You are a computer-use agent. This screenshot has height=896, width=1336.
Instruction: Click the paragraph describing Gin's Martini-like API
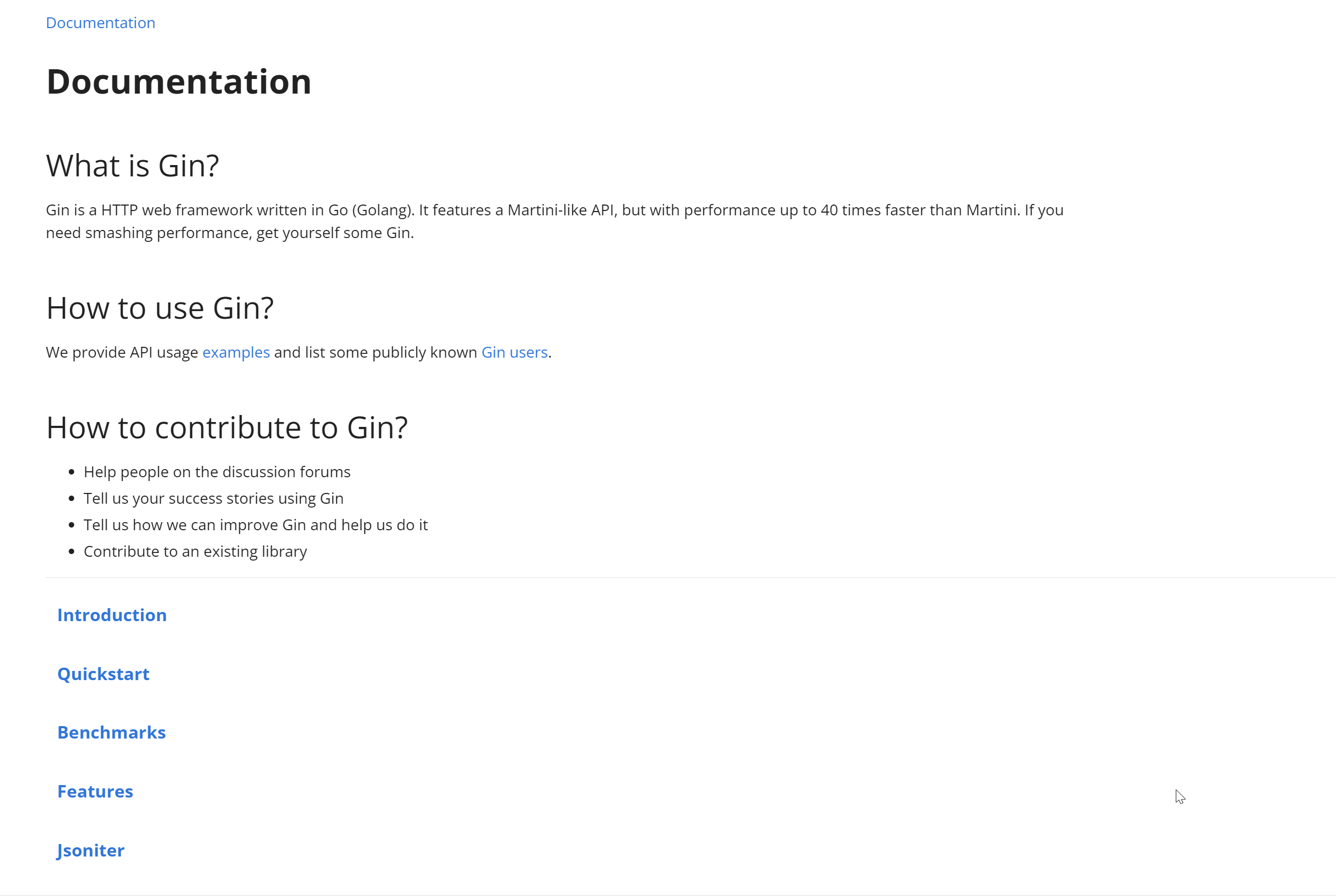(x=554, y=221)
